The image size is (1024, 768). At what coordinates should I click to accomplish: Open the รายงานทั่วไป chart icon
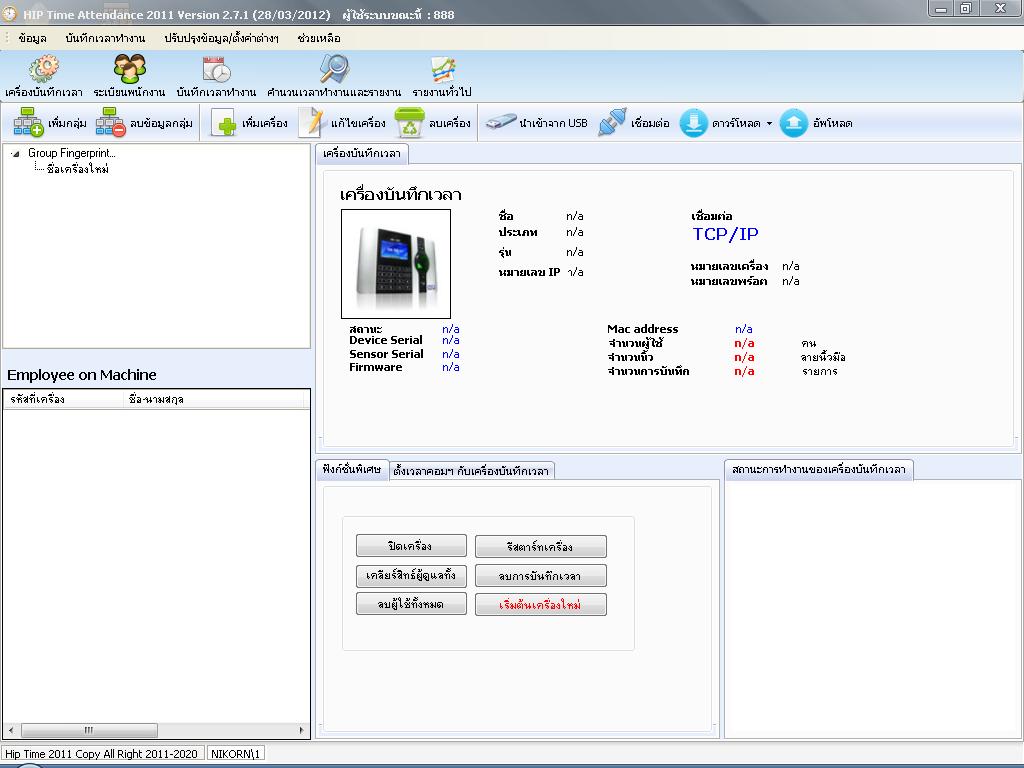click(x=442, y=69)
